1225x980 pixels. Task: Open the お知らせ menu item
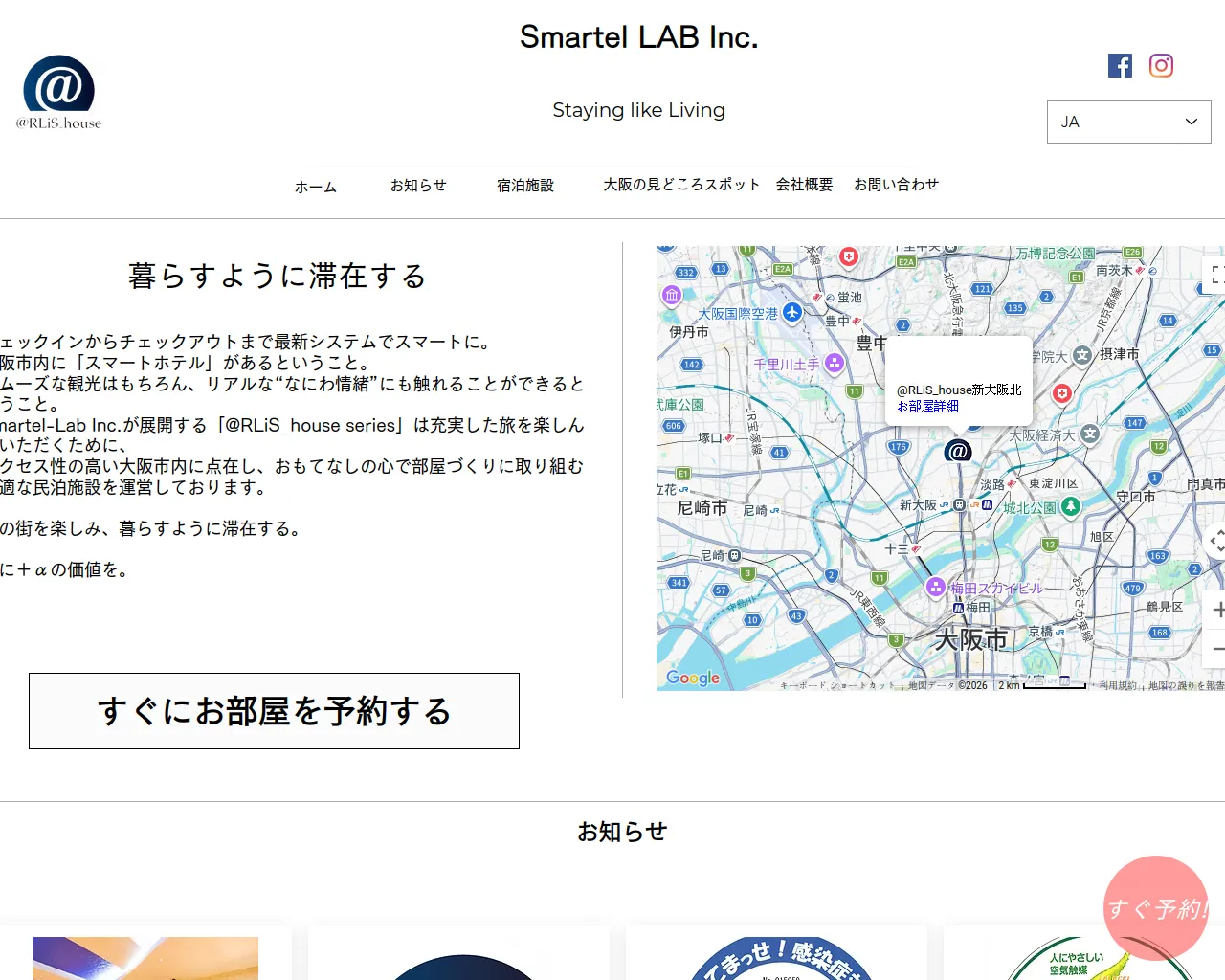click(x=418, y=186)
